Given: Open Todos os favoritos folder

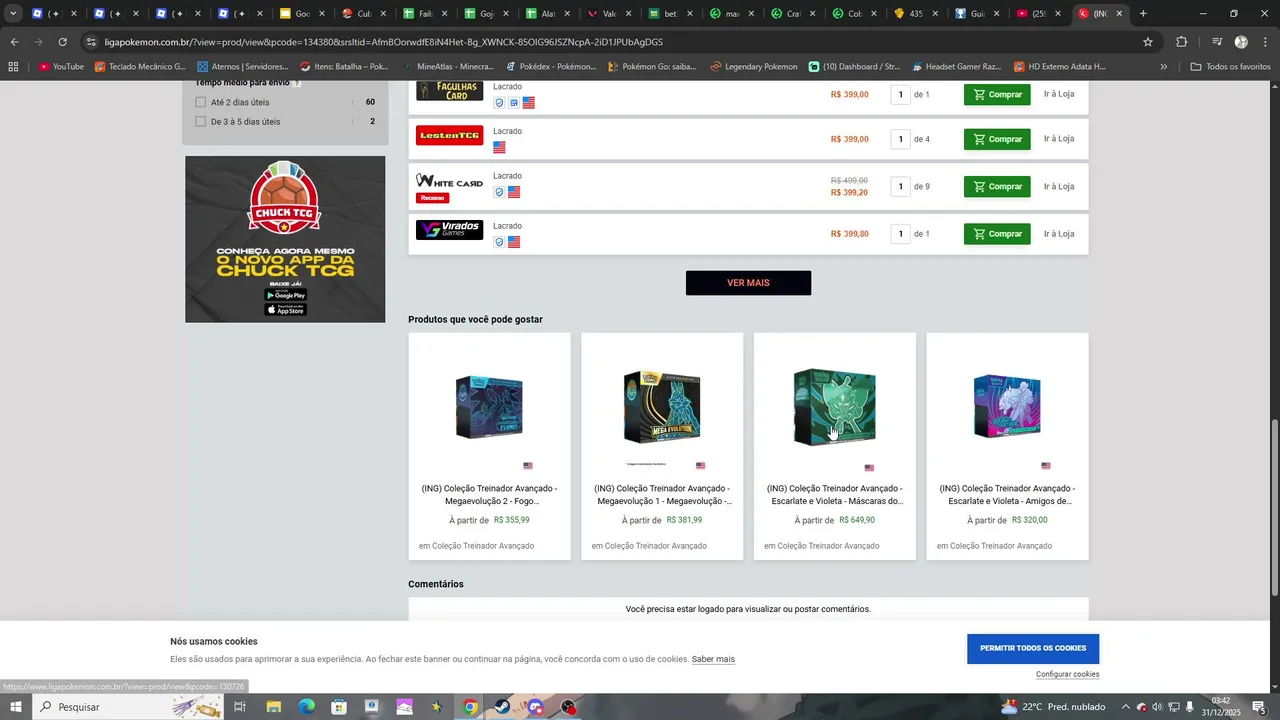Looking at the screenshot, I should (x=1230, y=67).
